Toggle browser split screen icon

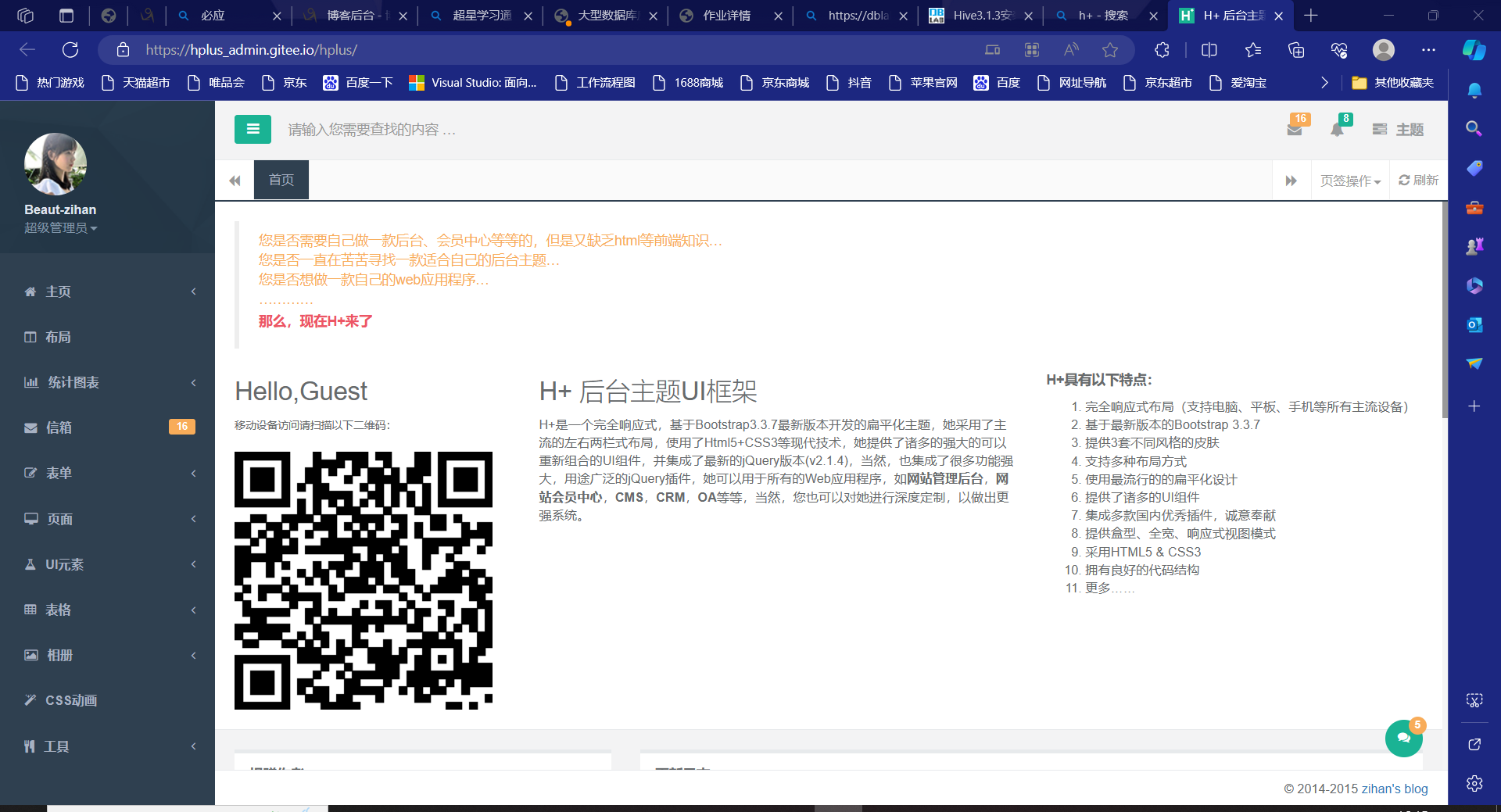click(1209, 50)
